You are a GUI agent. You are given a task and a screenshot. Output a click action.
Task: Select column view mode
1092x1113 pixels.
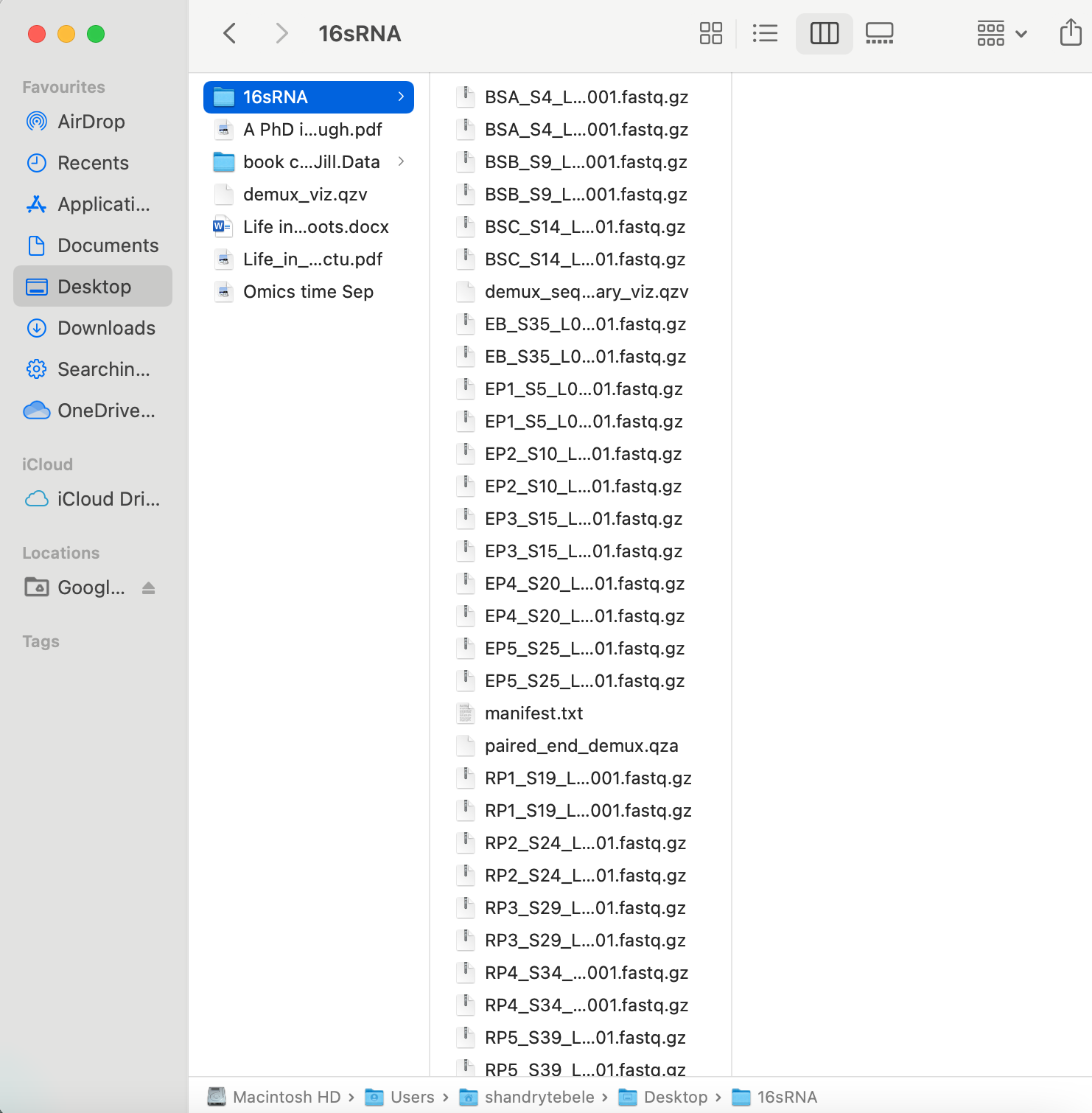click(824, 33)
